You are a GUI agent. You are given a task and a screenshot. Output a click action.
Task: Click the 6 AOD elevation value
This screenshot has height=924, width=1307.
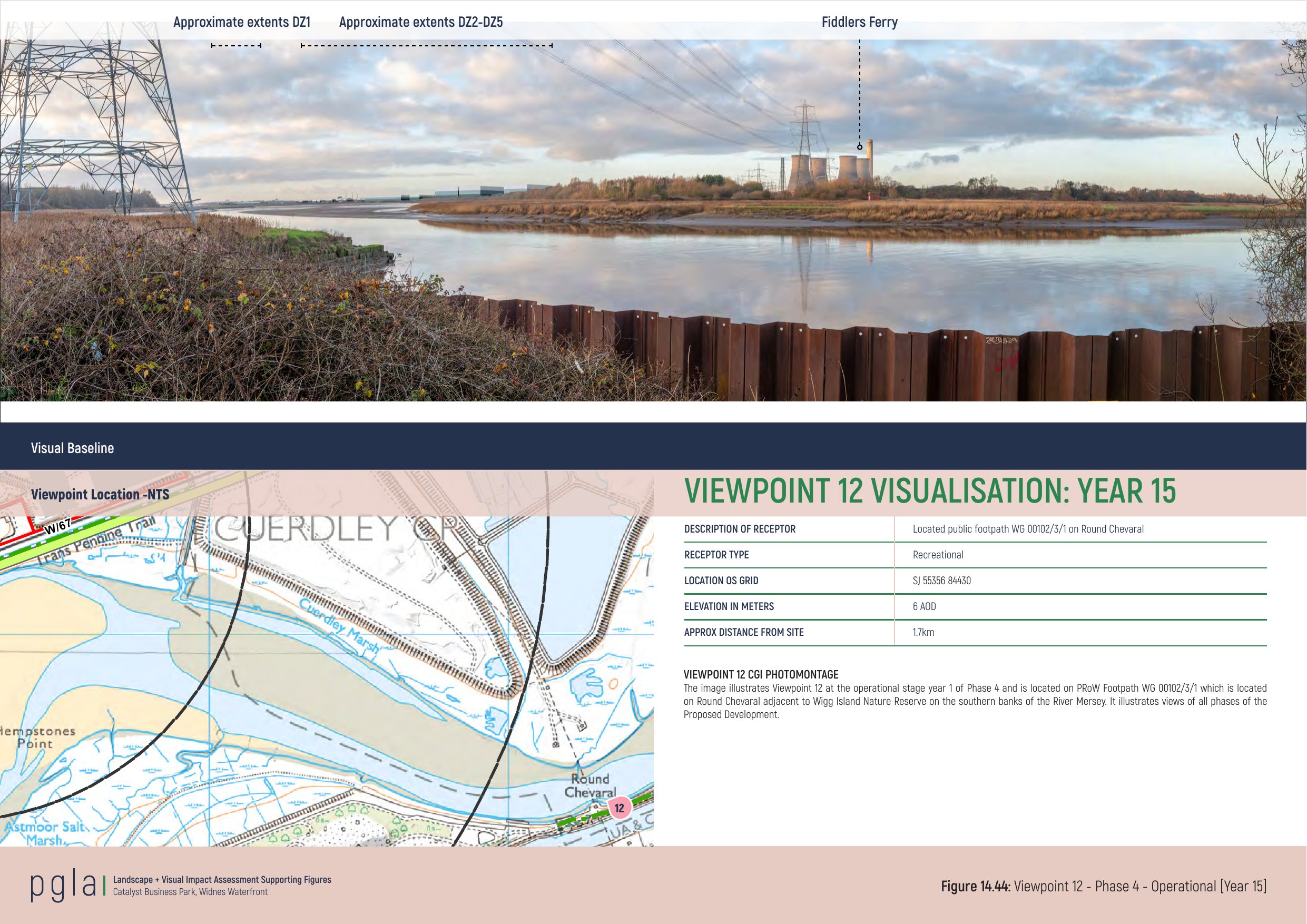[924, 606]
